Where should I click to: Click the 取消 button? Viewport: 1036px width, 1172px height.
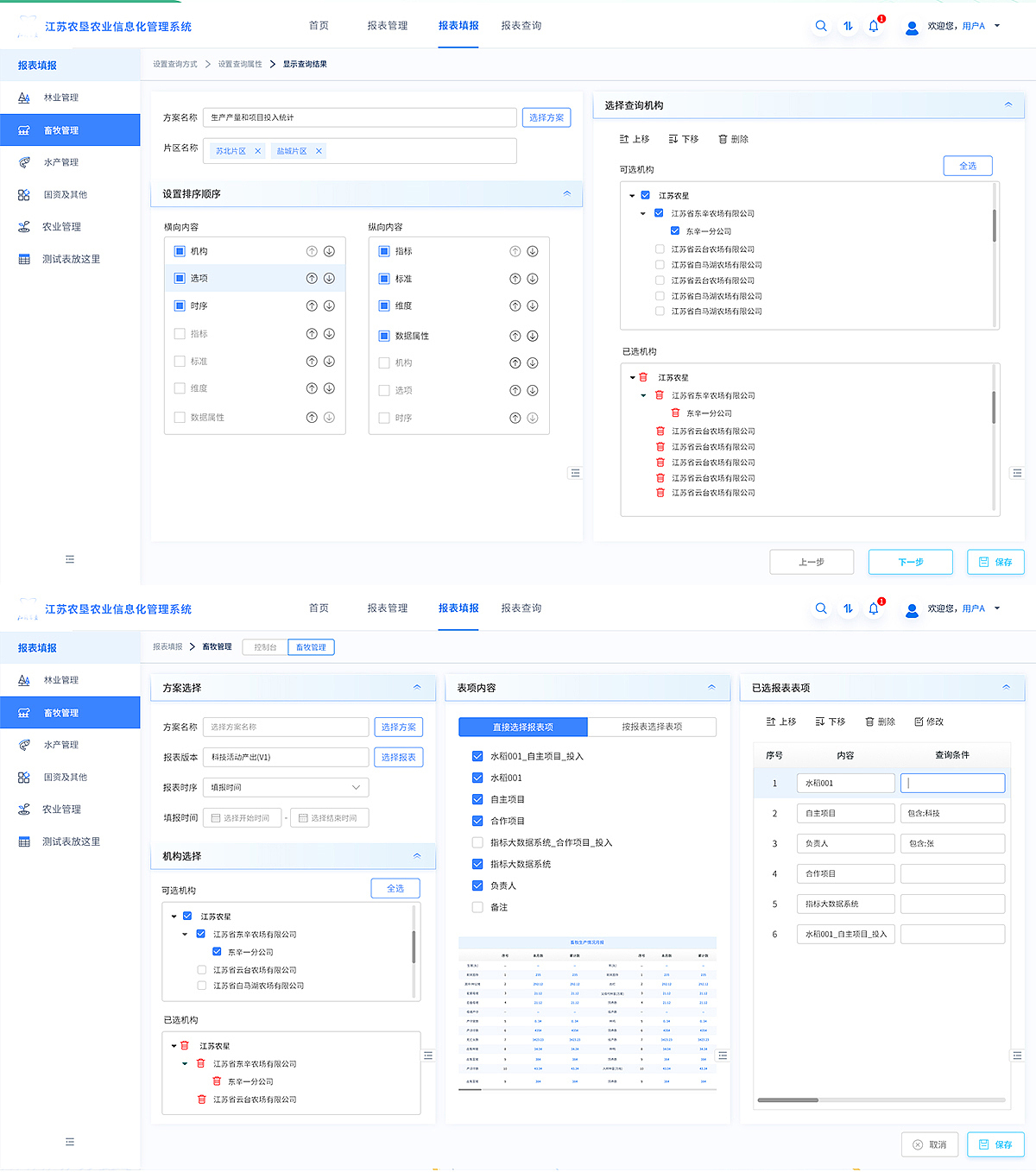[930, 1144]
